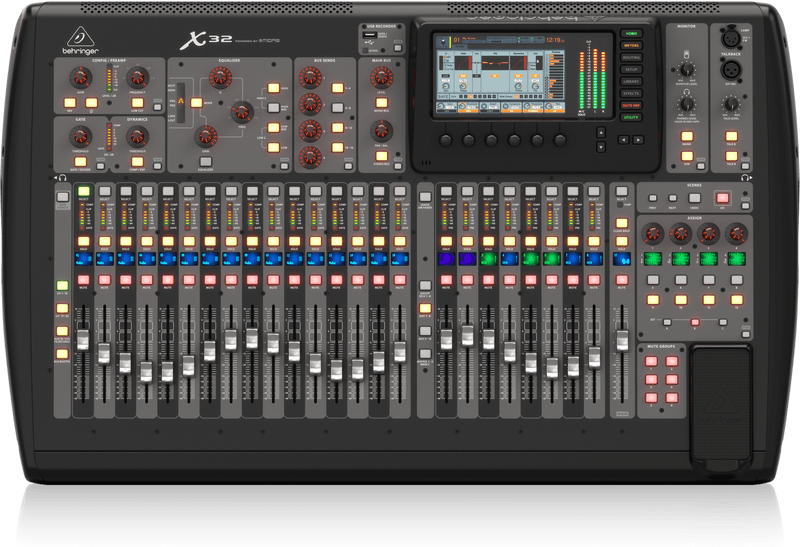Screen dimensions: 800x547
Task: Toggle the phase invert (Ø) button
Action: 93,102
